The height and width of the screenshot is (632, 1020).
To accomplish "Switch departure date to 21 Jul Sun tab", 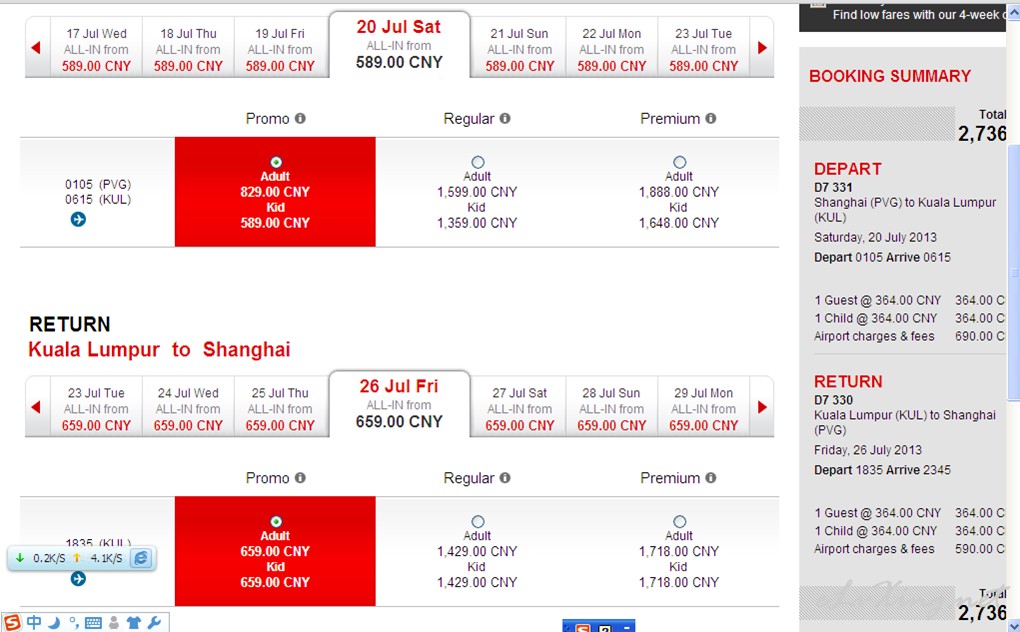I will coord(519,49).
